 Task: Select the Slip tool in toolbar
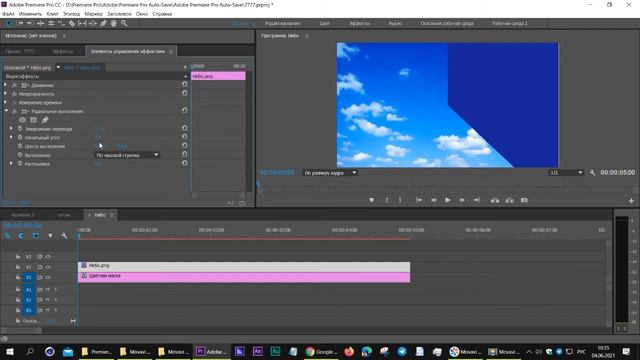(82, 24)
